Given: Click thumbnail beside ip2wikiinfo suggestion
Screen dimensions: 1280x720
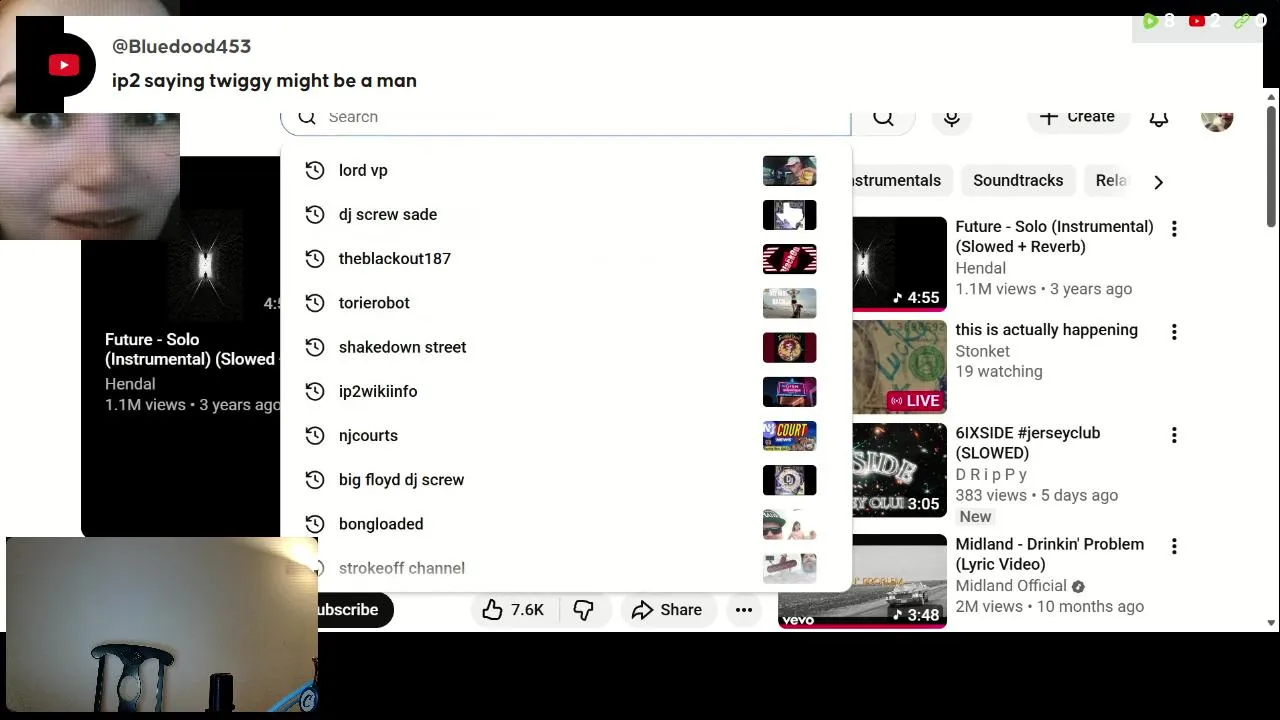Looking at the screenshot, I should coord(790,392).
